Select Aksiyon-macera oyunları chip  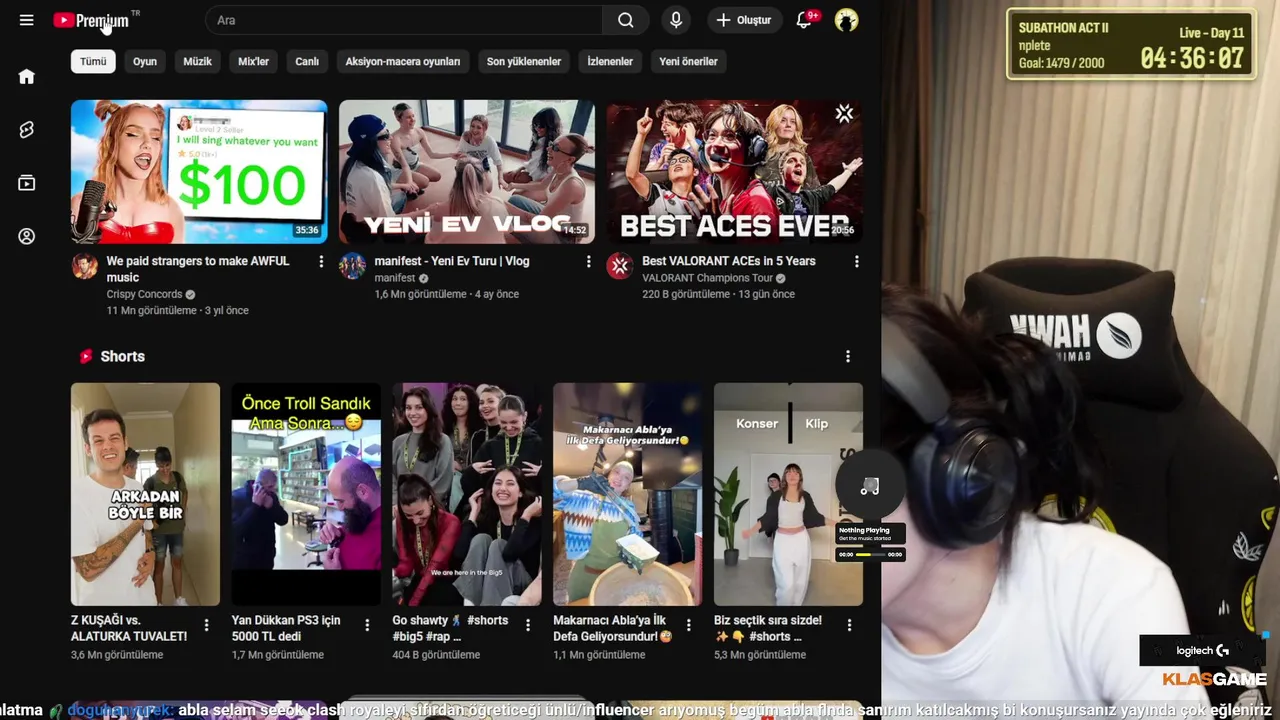pos(403,61)
